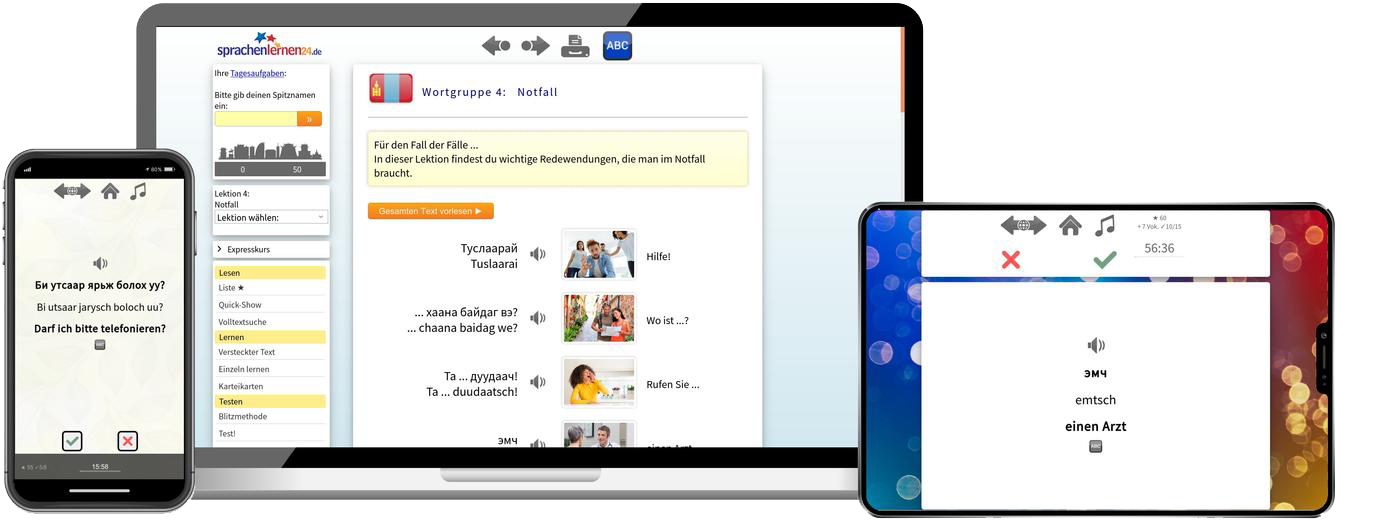Play the 'emtsch' audio on tablet
Screen dimensions: 1400x532
coord(1096,346)
